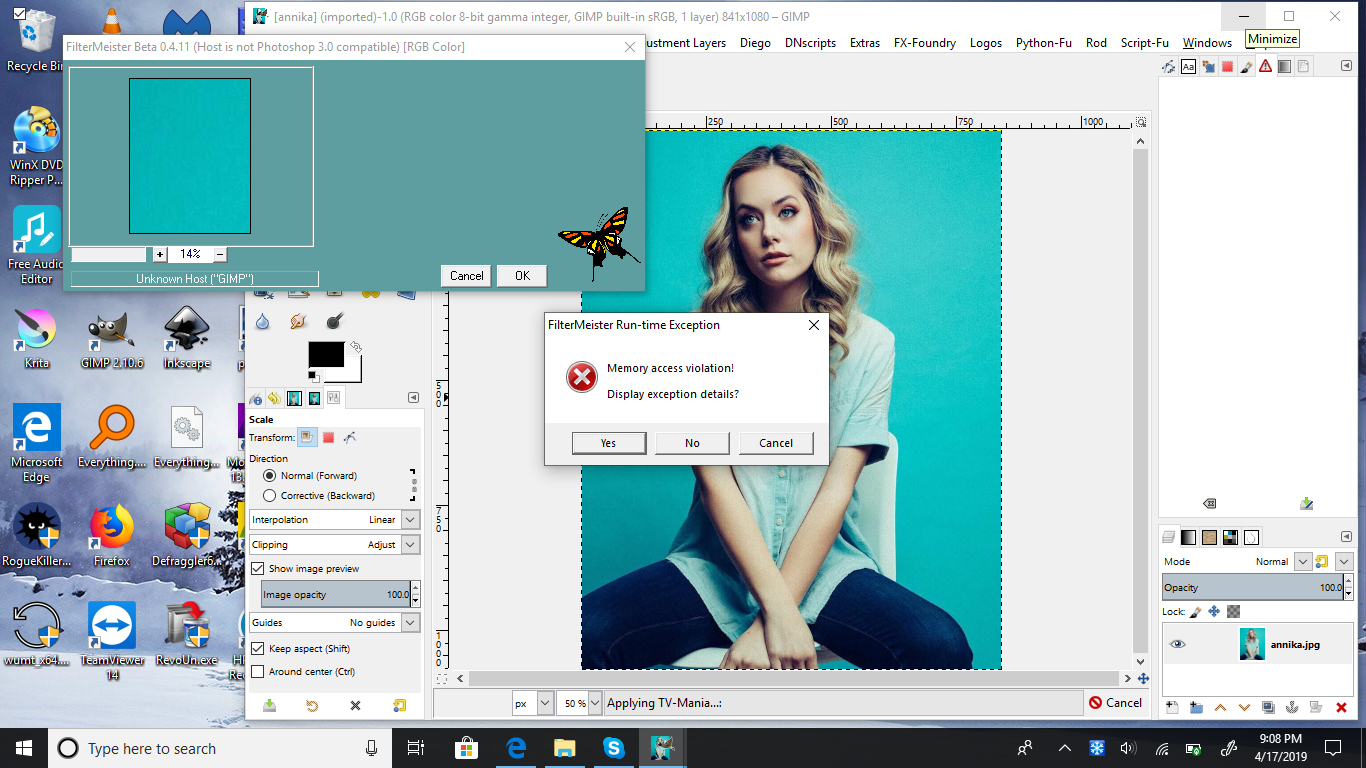
Task: Open the Script-Fu menu
Action: [x=1144, y=43]
